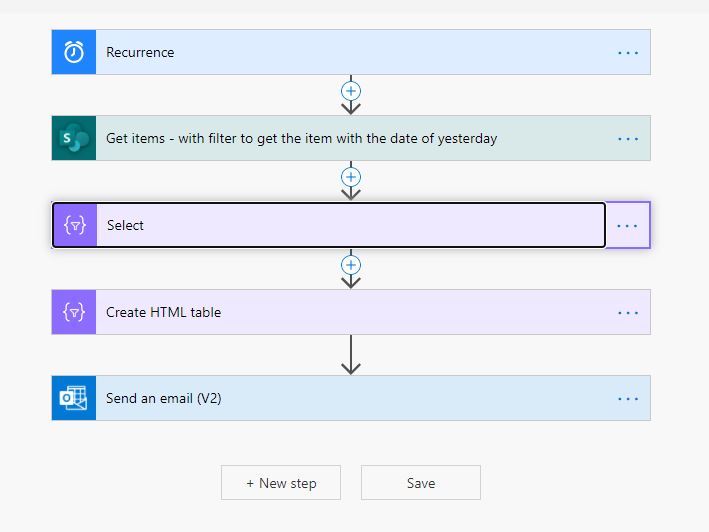Click the Outlook icon on Send email
Image resolution: width=709 pixels, height=532 pixels.
point(74,398)
